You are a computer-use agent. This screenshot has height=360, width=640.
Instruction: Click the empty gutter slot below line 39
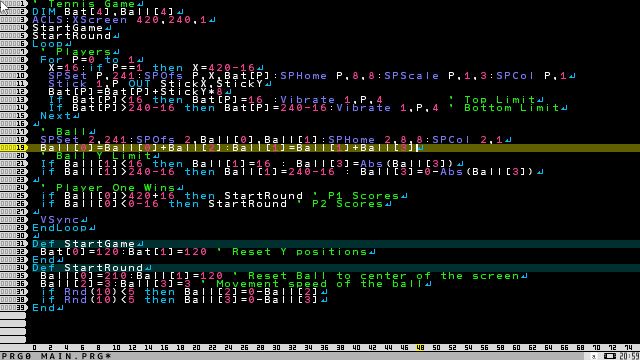point(13,316)
